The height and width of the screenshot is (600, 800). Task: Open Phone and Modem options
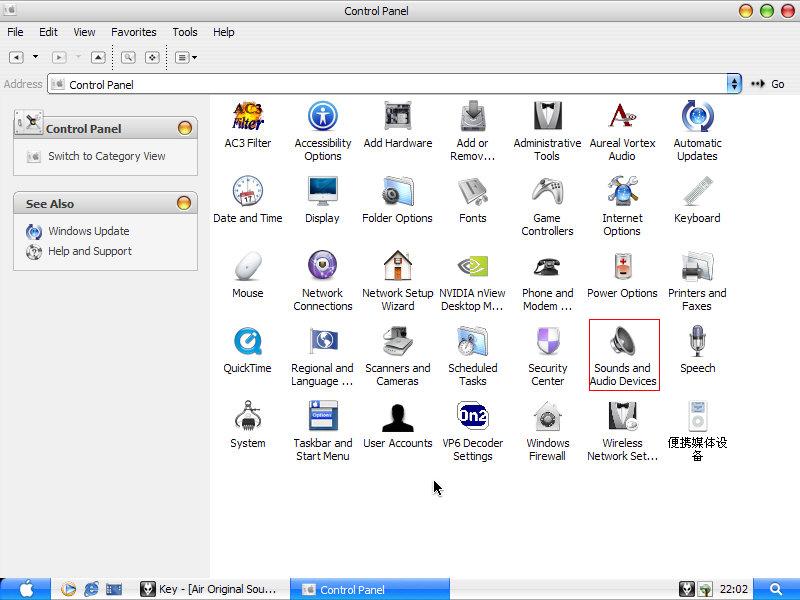click(x=547, y=282)
